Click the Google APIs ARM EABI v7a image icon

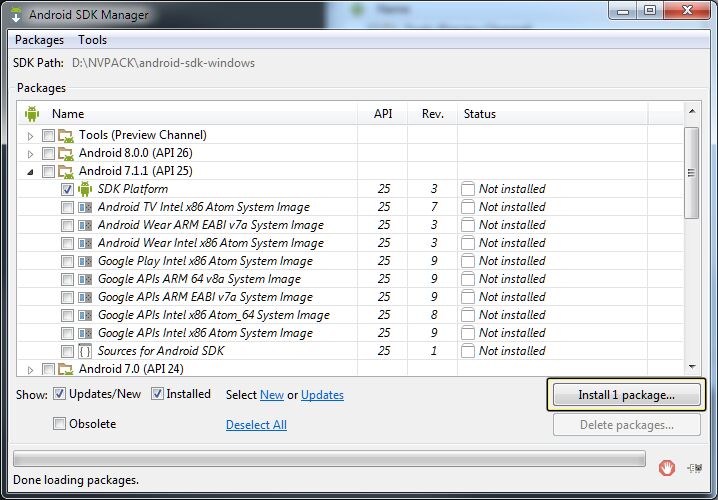(x=85, y=297)
